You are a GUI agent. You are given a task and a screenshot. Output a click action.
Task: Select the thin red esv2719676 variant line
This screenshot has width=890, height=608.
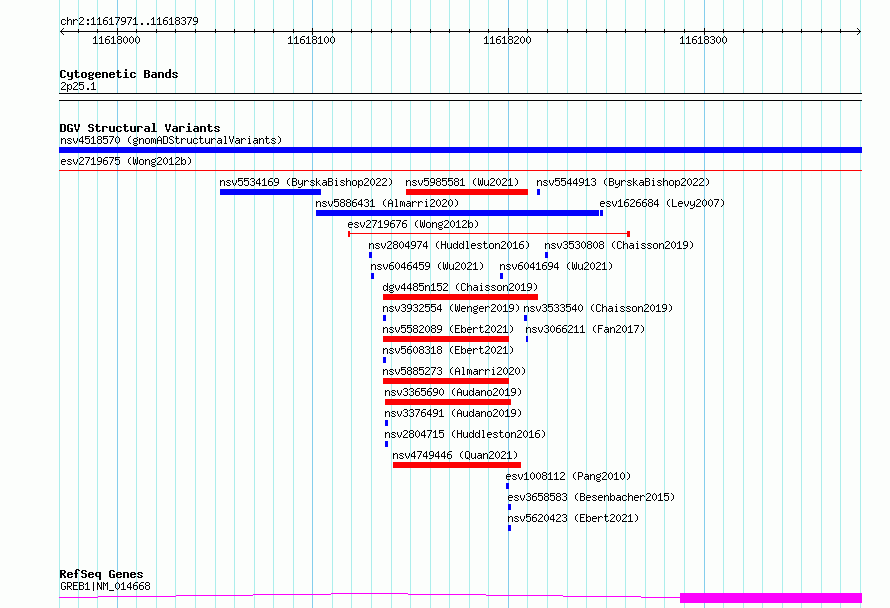click(489, 233)
